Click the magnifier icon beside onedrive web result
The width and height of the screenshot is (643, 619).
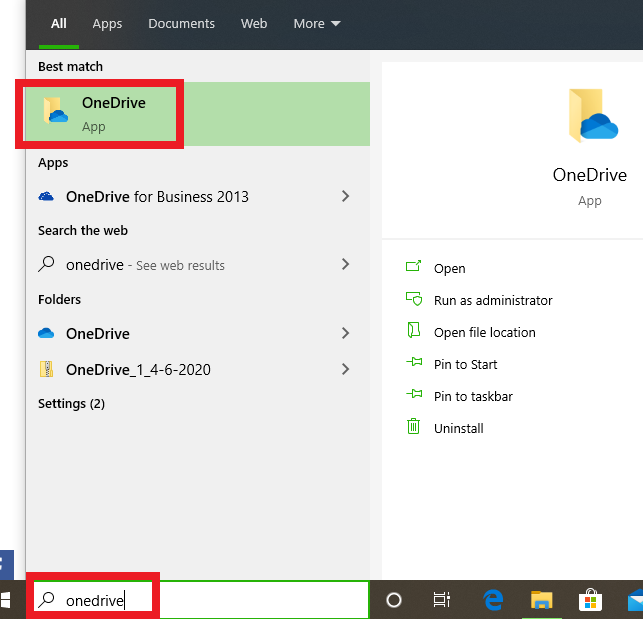click(46, 264)
